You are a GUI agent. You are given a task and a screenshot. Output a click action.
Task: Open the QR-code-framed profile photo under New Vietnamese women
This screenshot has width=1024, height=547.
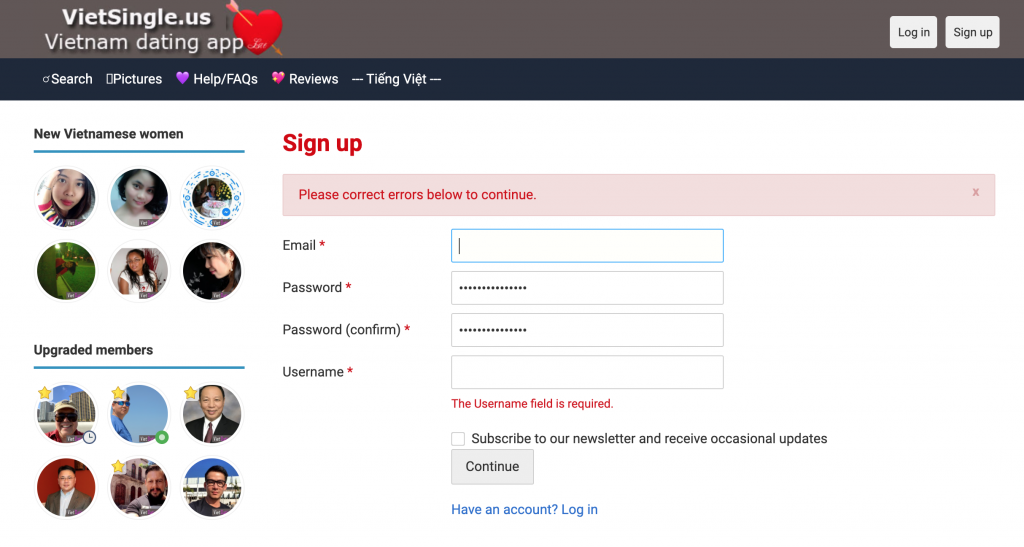212,197
